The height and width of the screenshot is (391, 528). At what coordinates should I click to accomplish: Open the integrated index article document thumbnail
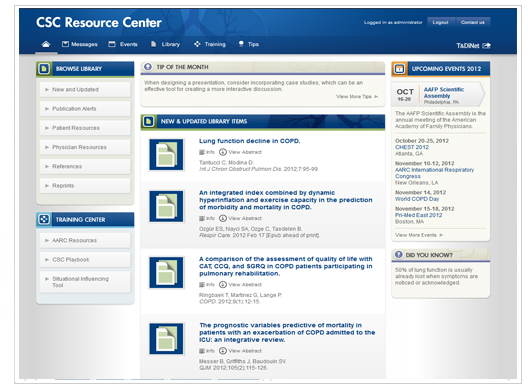click(x=166, y=206)
